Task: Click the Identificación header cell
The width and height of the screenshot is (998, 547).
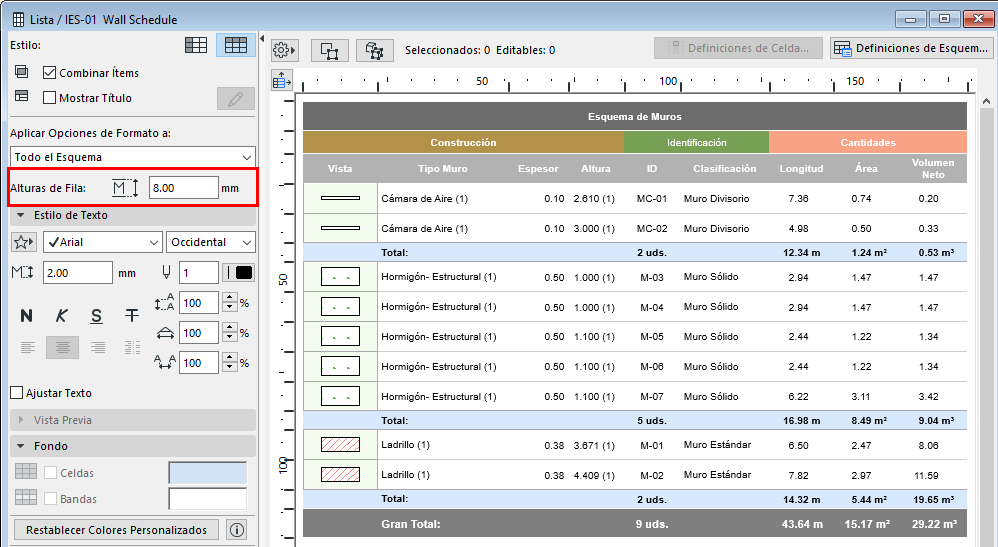Action: (696, 143)
